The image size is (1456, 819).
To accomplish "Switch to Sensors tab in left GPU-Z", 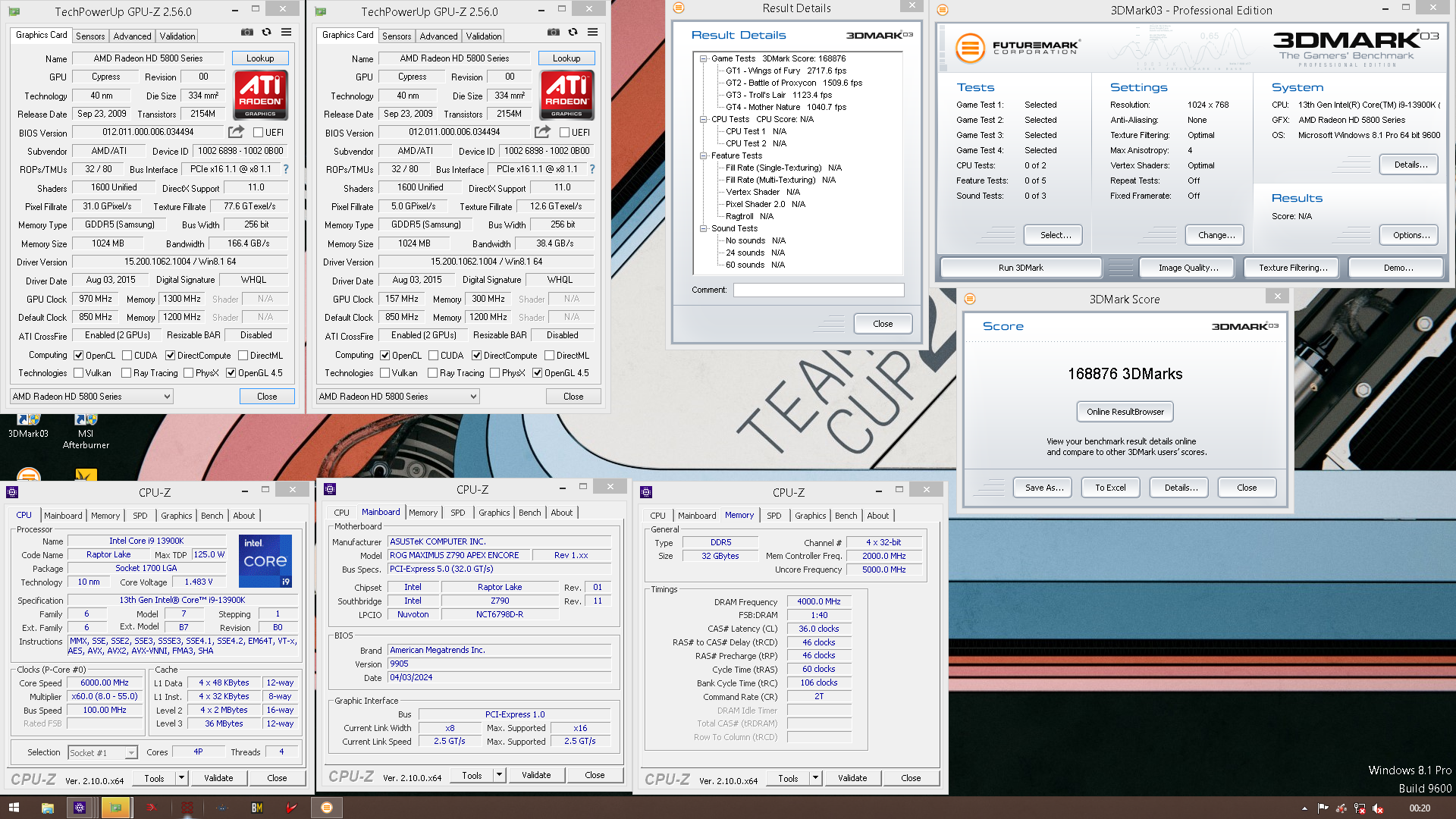I will [90, 36].
